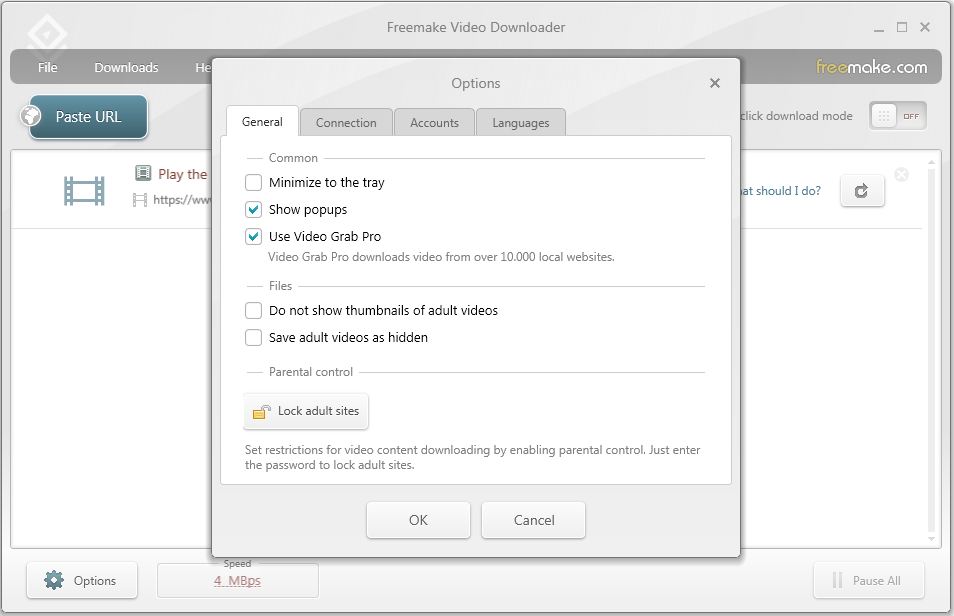Close the Freemake Video Downloader window
954x616 pixels.
pos(925,27)
